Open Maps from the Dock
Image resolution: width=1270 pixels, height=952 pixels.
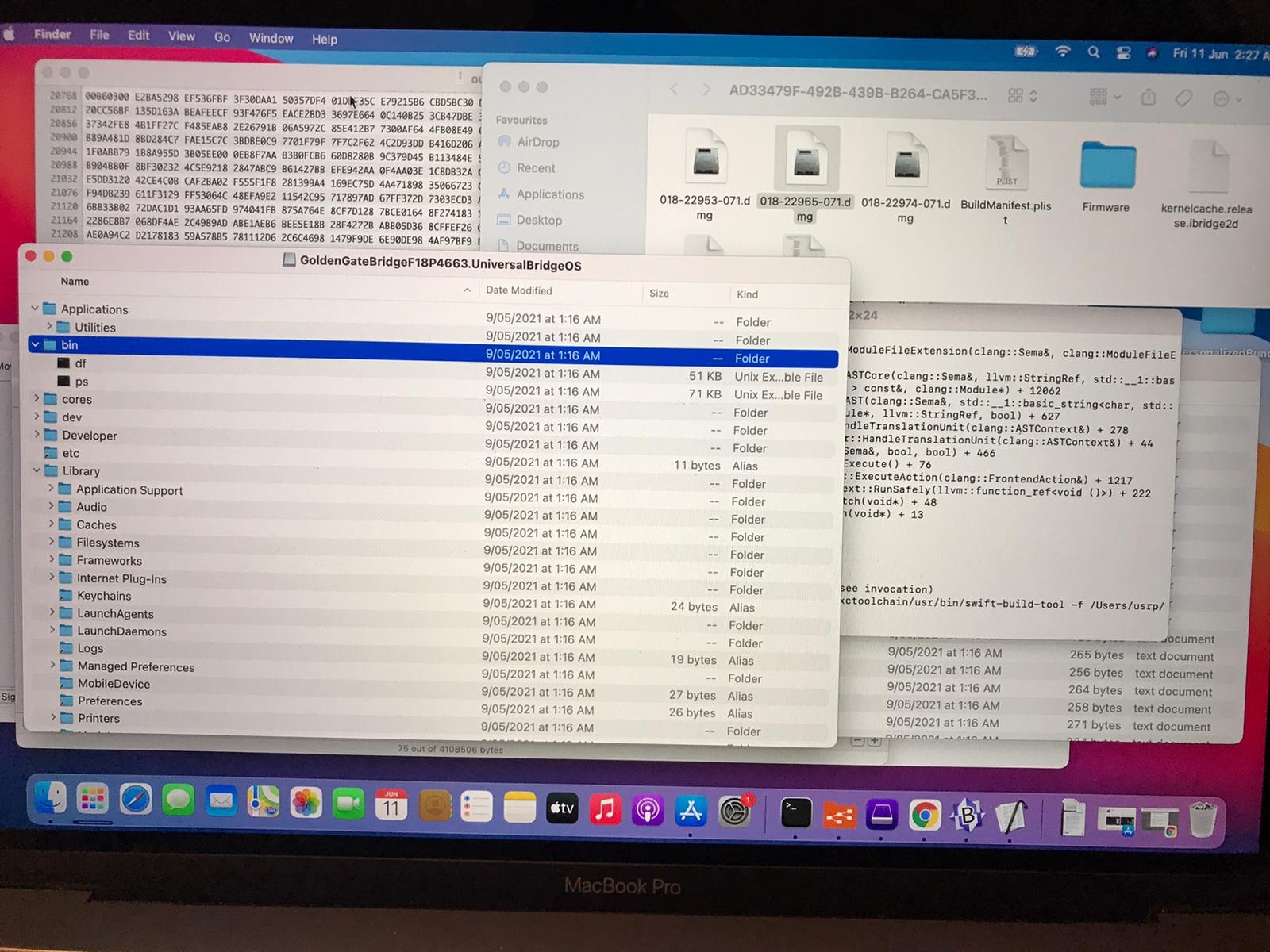[264, 803]
